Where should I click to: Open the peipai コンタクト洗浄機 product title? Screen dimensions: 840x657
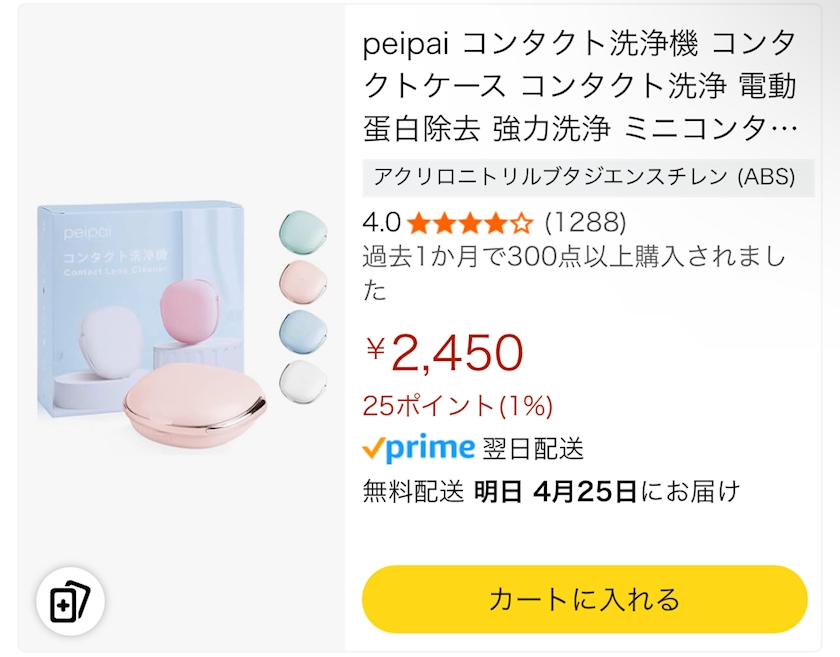(x=580, y=86)
